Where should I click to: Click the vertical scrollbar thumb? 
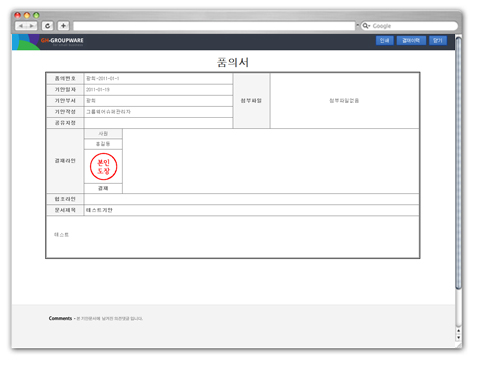click(x=459, y=163)
